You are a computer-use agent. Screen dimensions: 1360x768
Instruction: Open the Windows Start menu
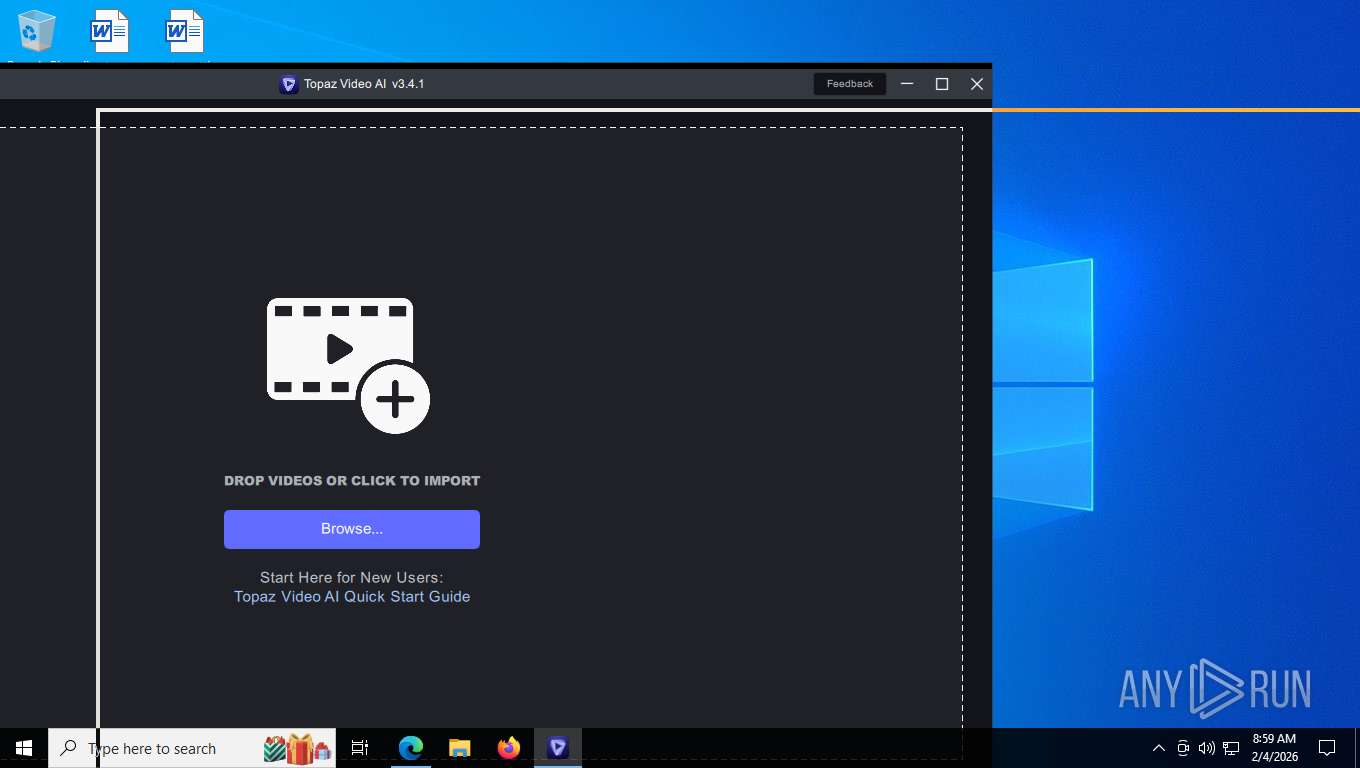24,748
